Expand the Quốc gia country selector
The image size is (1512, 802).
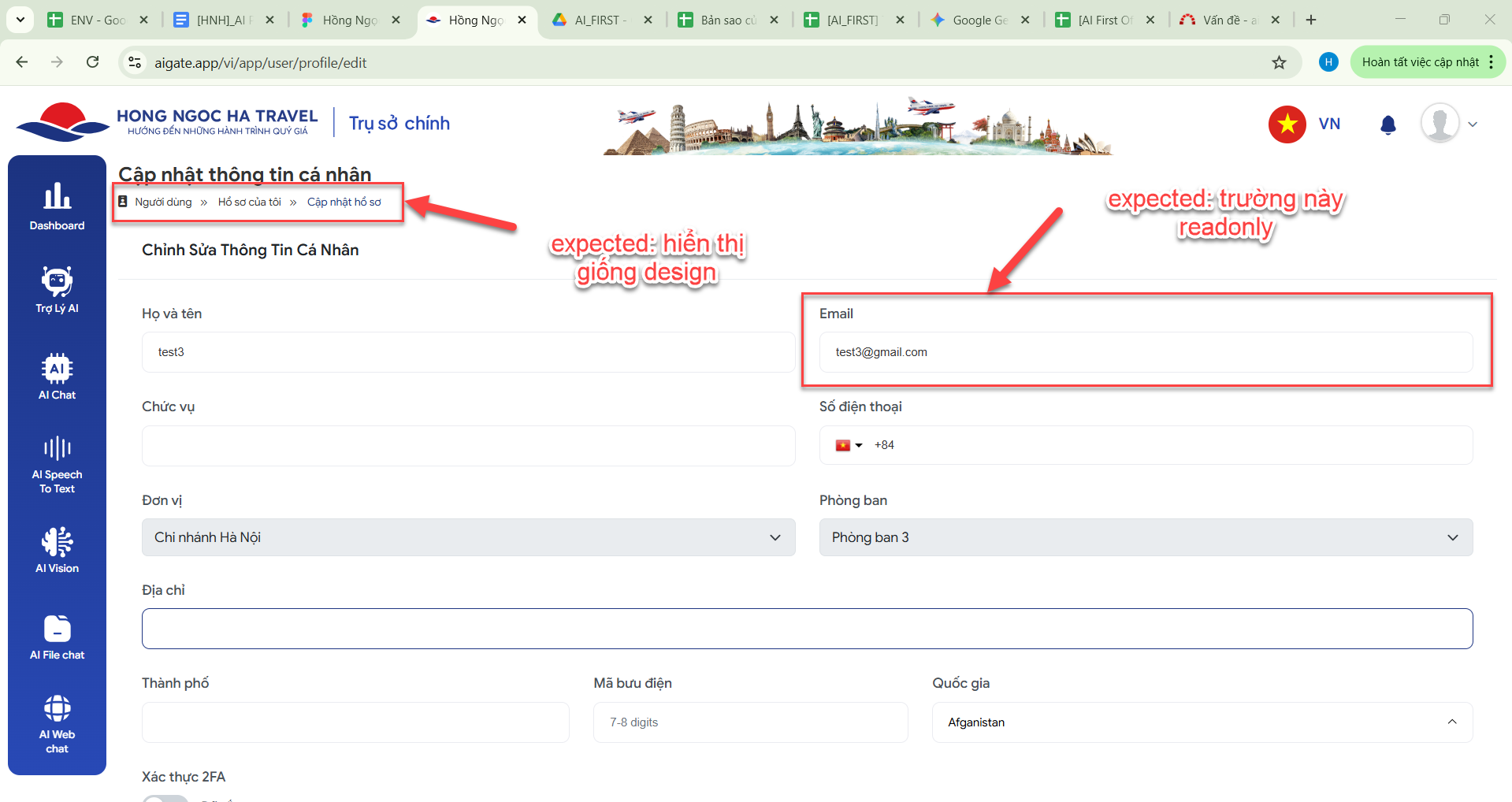(1202, 722)
